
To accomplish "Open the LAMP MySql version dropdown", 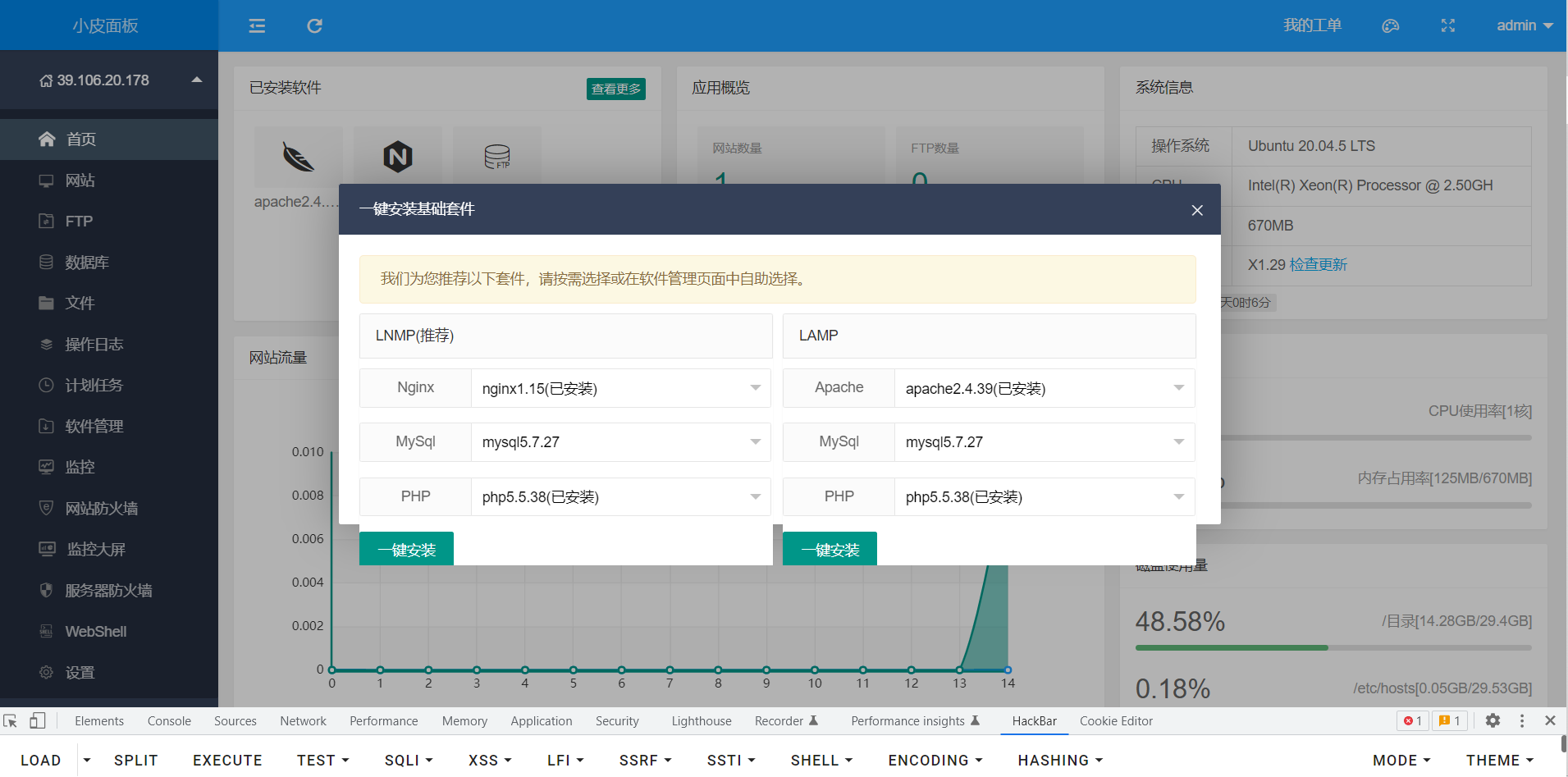I will click(1045, 442).
